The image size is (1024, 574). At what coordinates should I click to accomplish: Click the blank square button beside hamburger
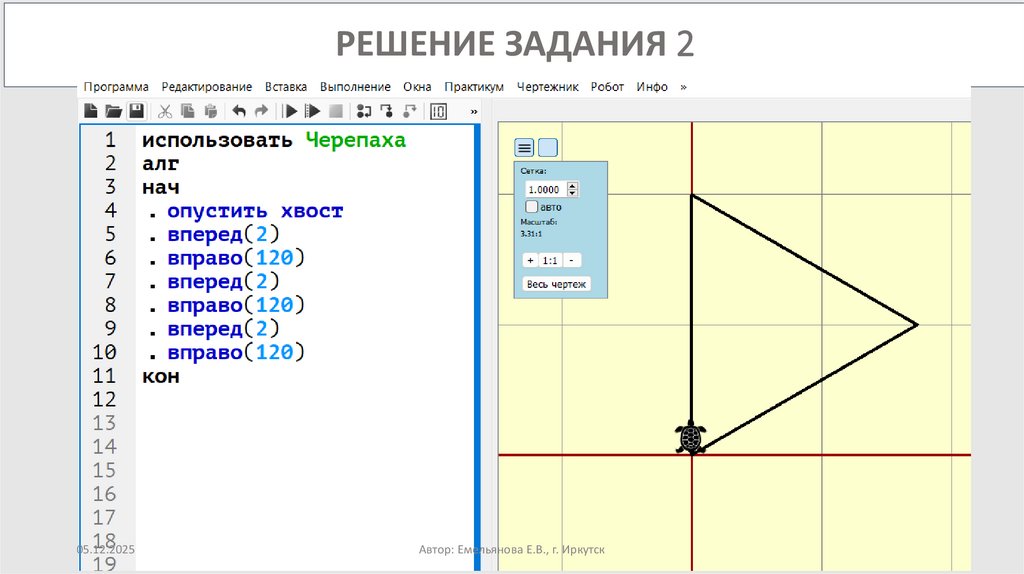point(548,148)
